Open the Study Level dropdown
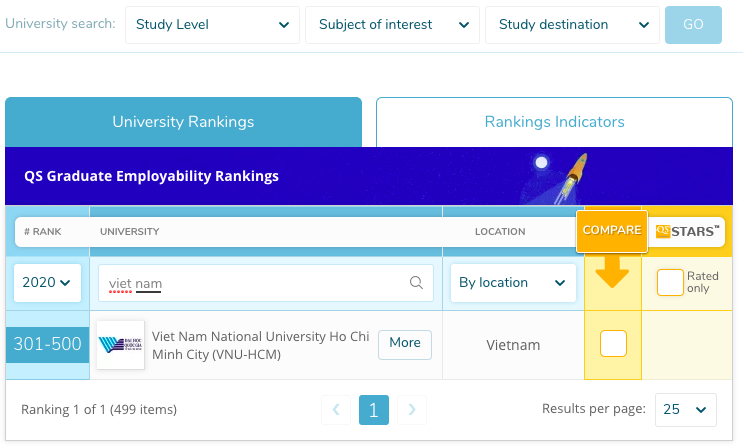743x447 pixels. pos(212,25)
